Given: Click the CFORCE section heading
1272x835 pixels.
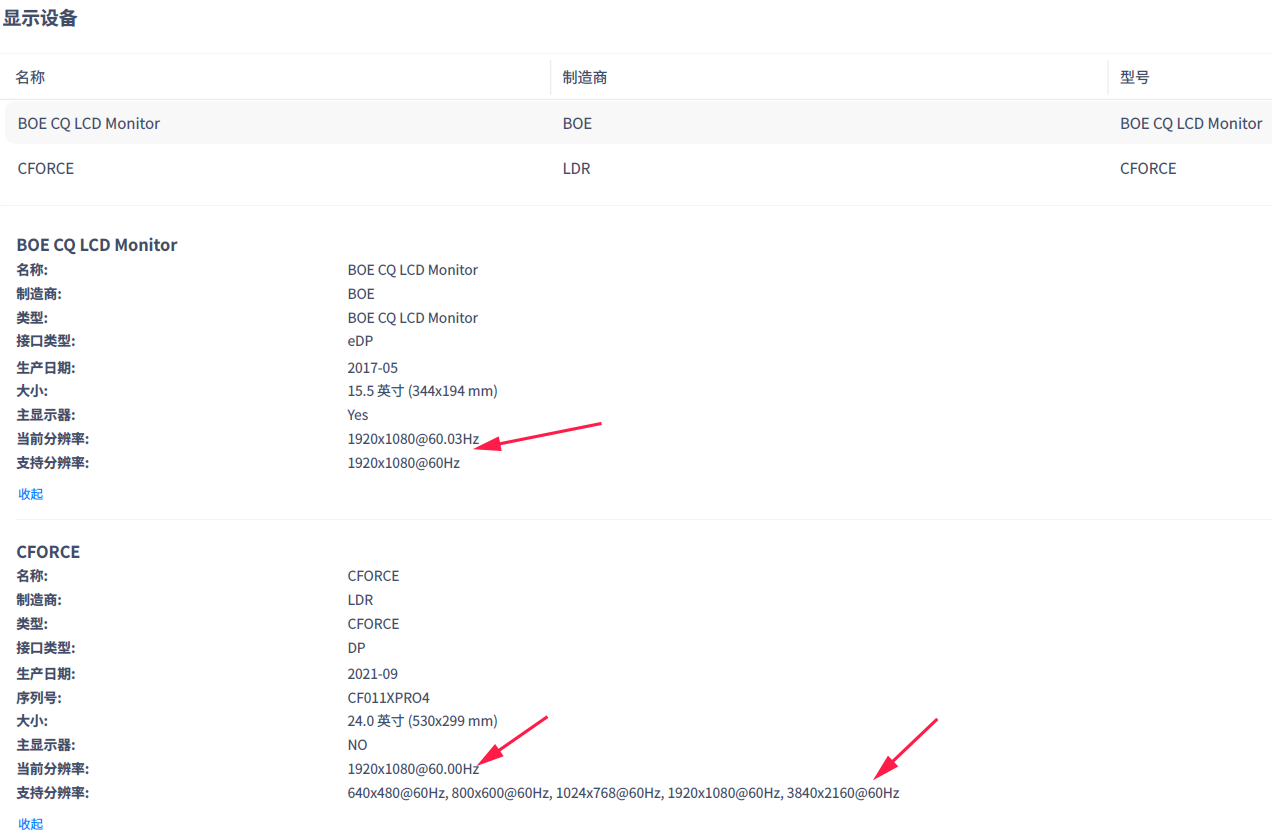Looking at the screenshot, I should click(48, 552).
